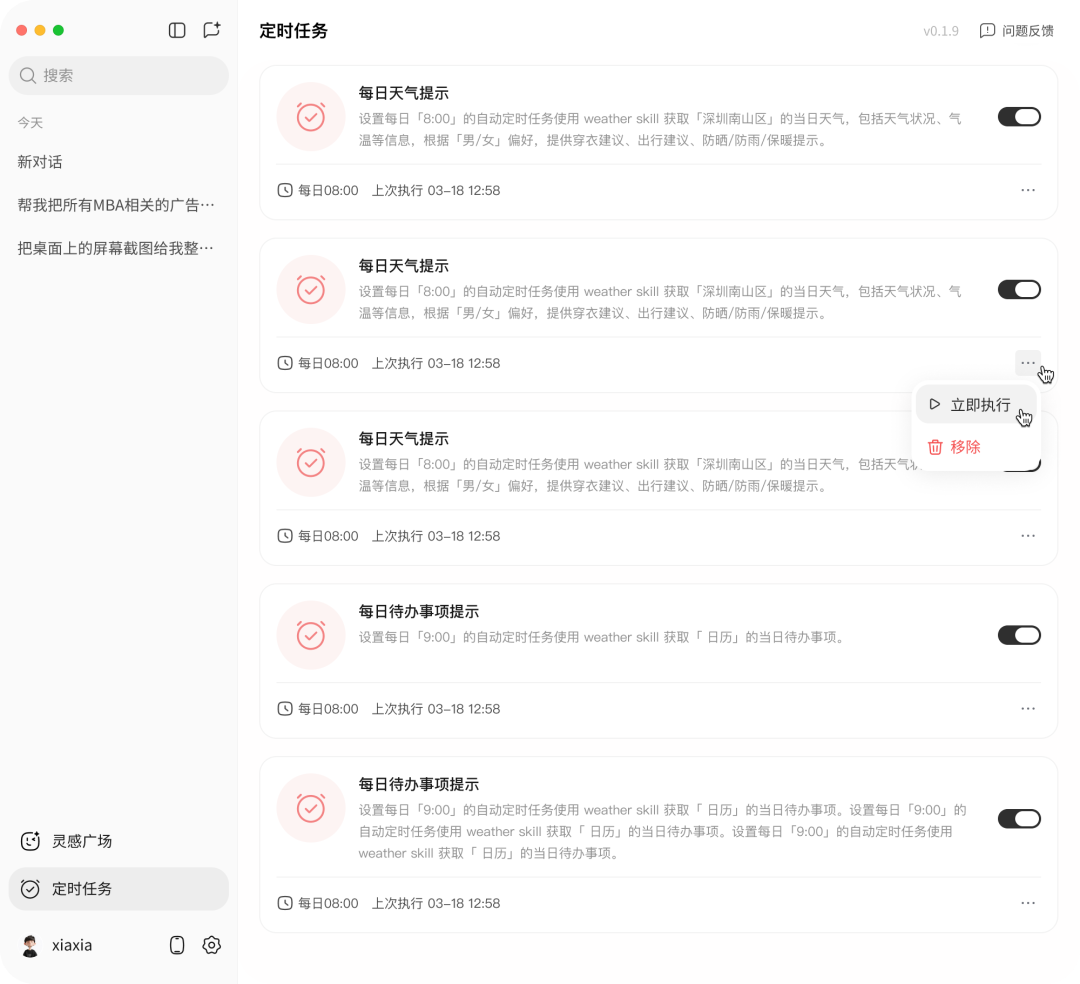Click the phone device icon near xiaxia
Image resolution: width=1080 pixels, height=984 pixels.
point(177,945)
